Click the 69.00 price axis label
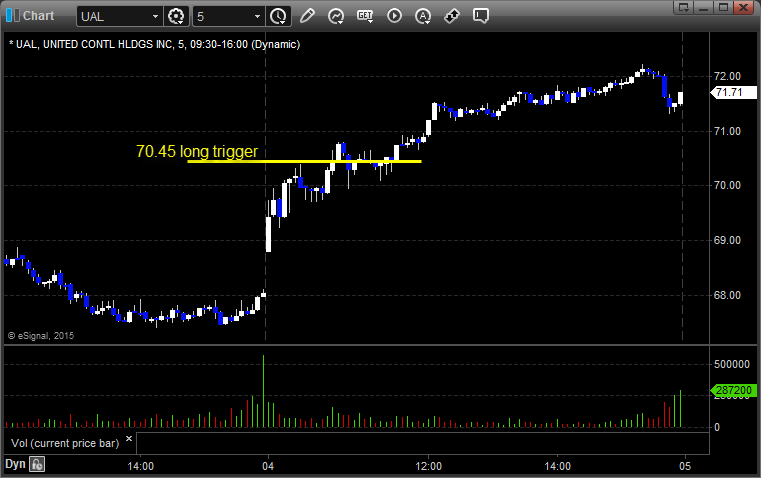761x478 pixels. pos(727,240)
